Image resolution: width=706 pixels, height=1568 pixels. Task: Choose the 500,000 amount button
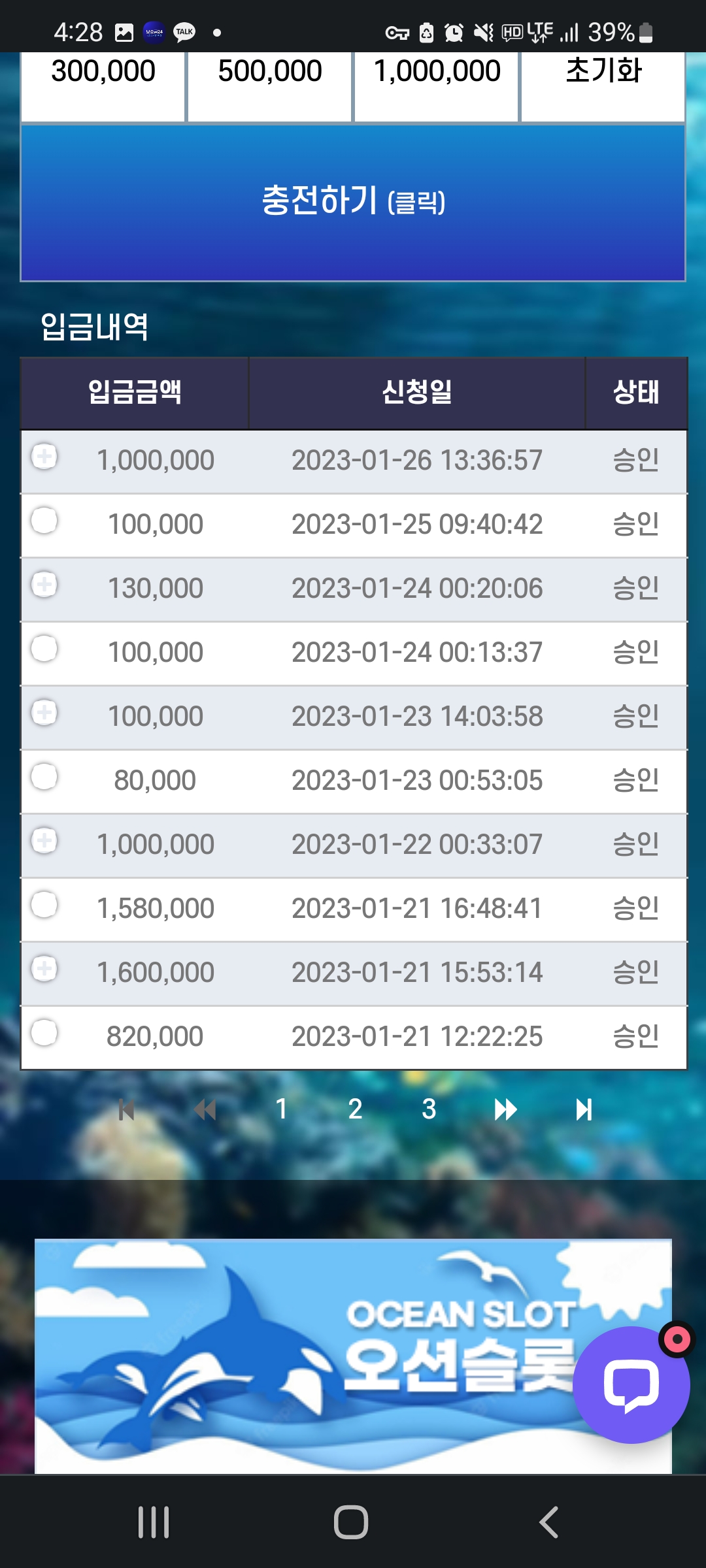click(270, 86)
